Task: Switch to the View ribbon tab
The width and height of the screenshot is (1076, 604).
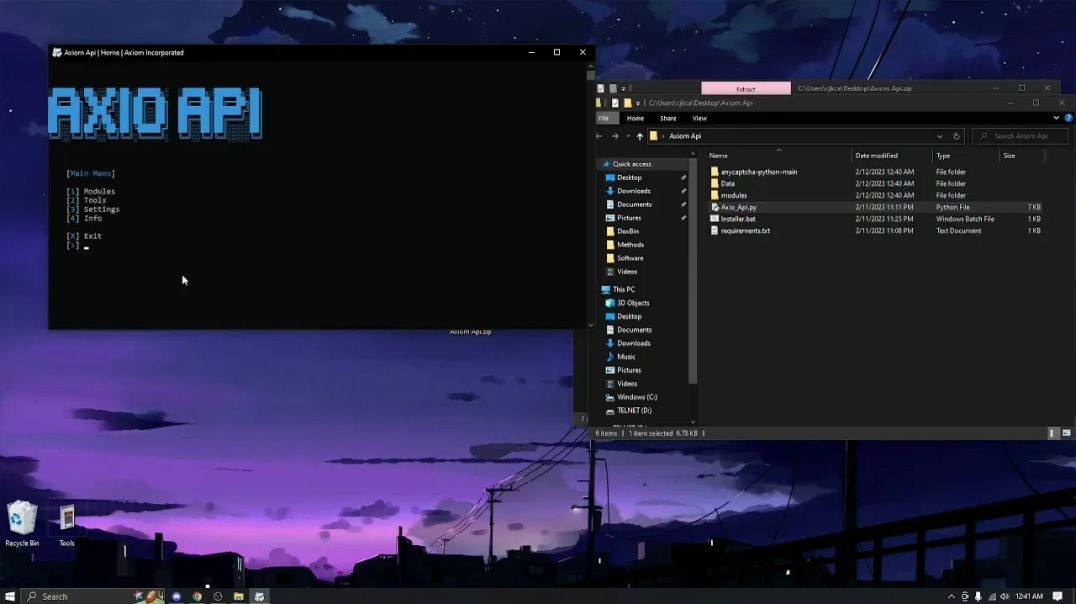Action: (699, 118)
